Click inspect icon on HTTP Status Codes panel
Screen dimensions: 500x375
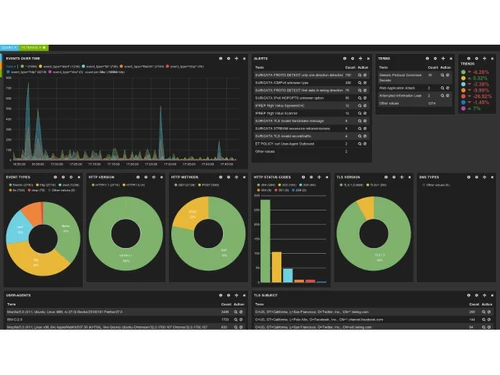tap(303, 177)
